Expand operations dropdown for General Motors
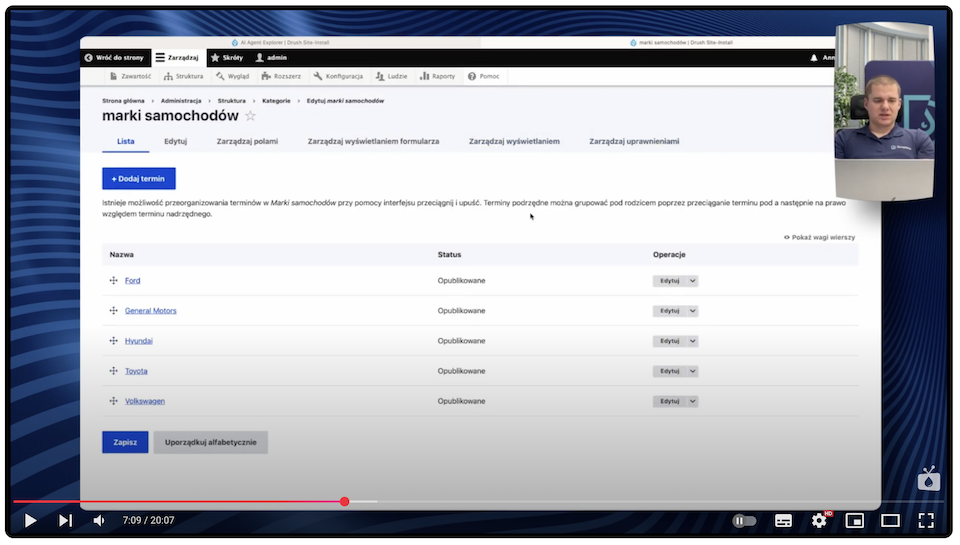960x545 pixels. pos(692,310)
